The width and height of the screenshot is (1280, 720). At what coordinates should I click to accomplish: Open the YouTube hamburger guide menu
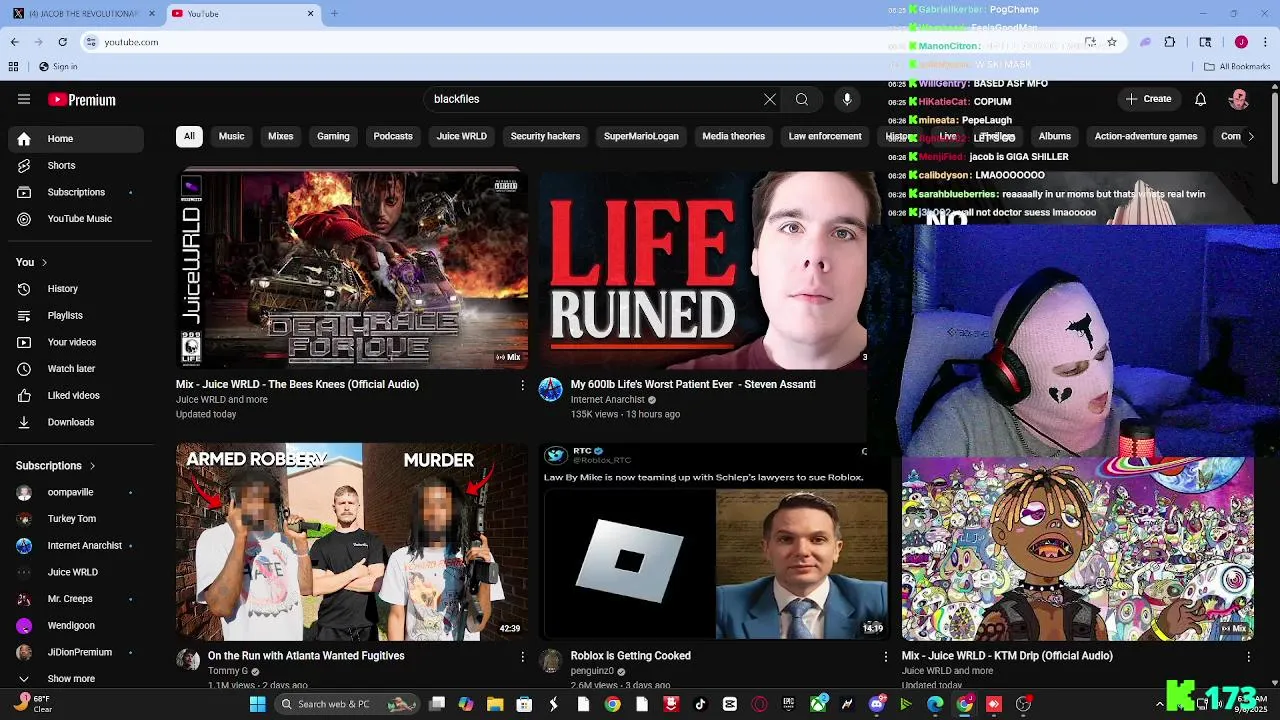click(x=24, y=99)
